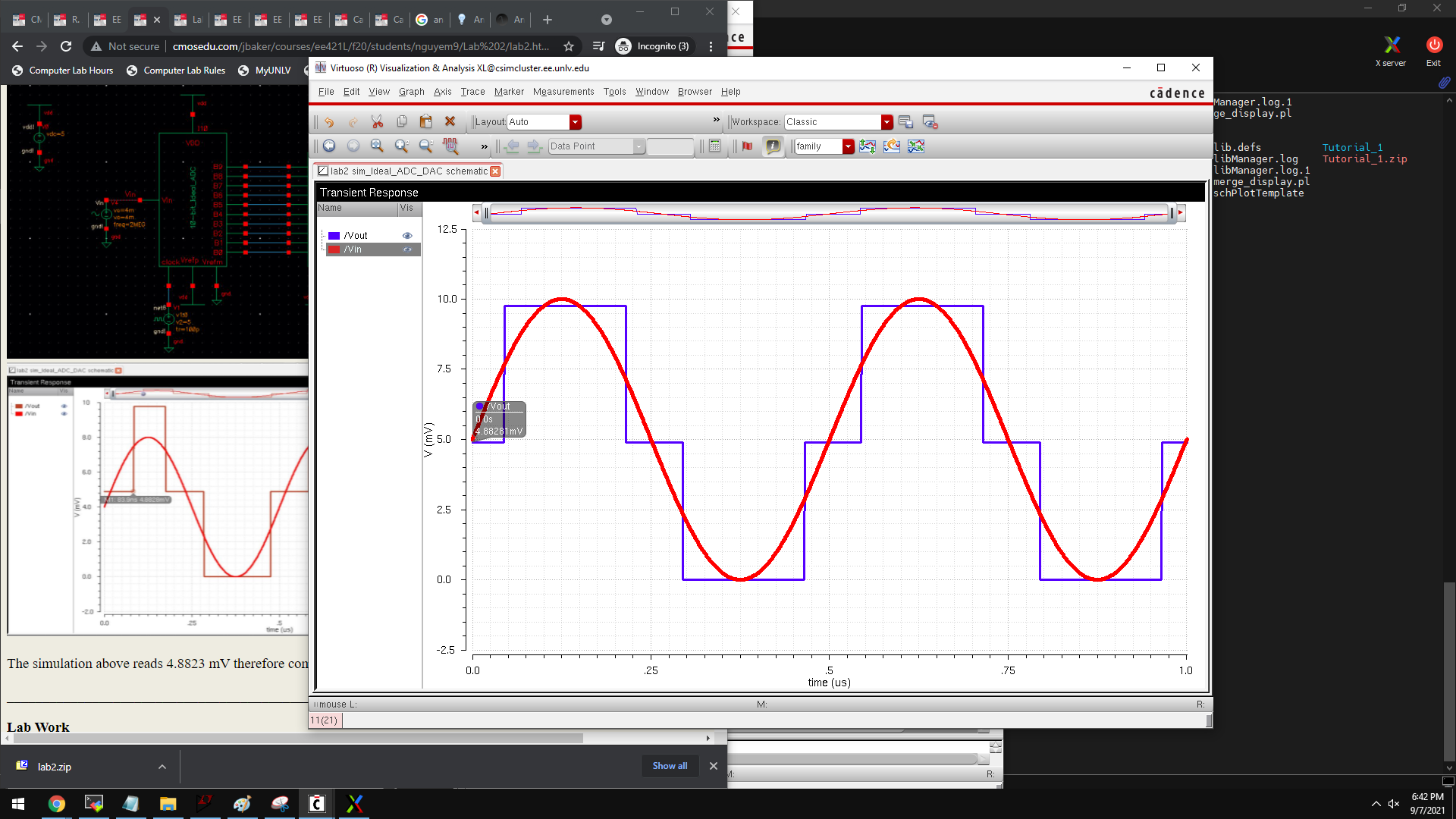The height and width of the screenshot is (819, 1456).
Task: Click the Save Workspace icon
Action: [905, 121]
